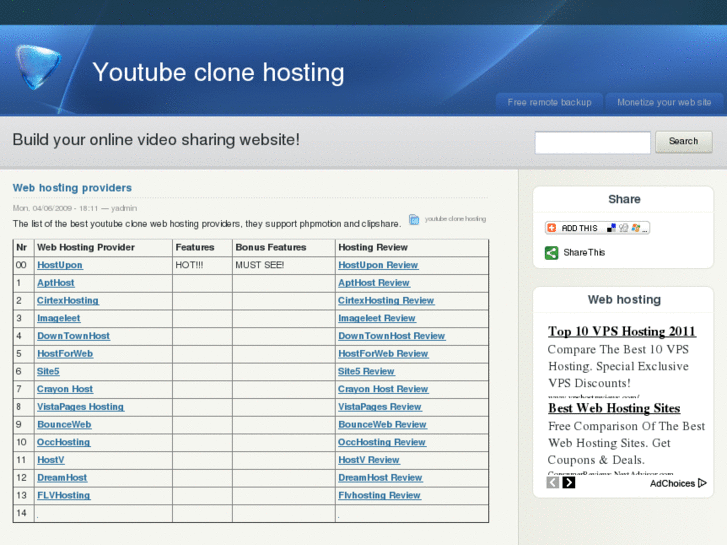Open the VistaPages Hosting provider link
This screenshot has width=727, height=545.
pos(80,407)
